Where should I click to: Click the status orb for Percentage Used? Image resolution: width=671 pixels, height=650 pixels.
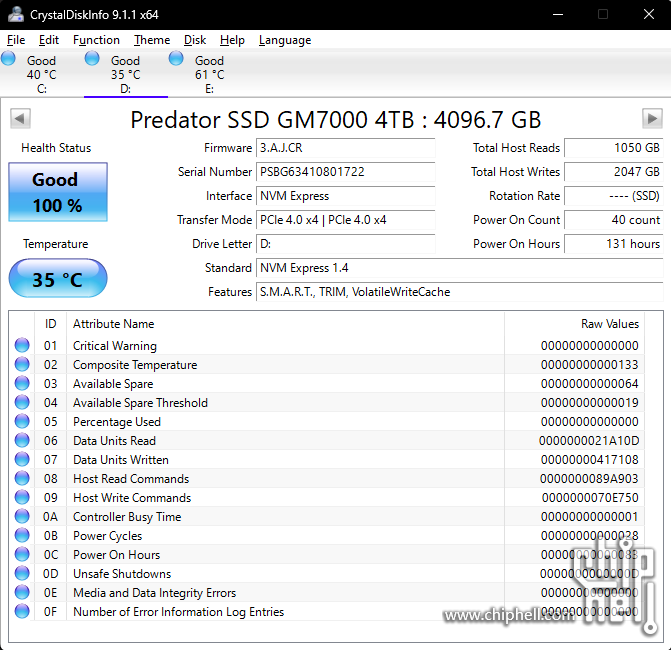22,421
